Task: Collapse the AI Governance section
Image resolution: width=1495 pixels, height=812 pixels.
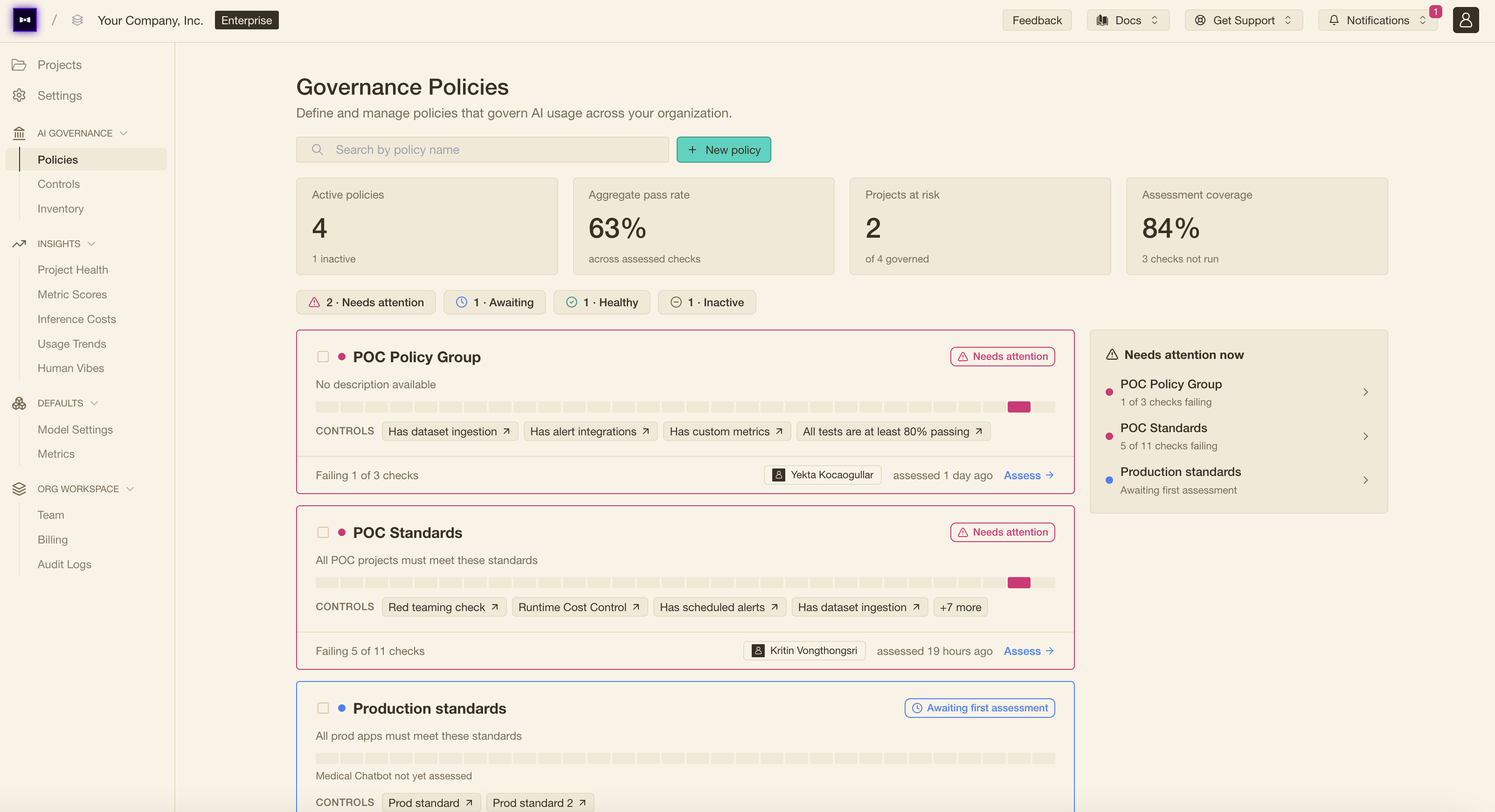Action: click(x=124, y=133)
